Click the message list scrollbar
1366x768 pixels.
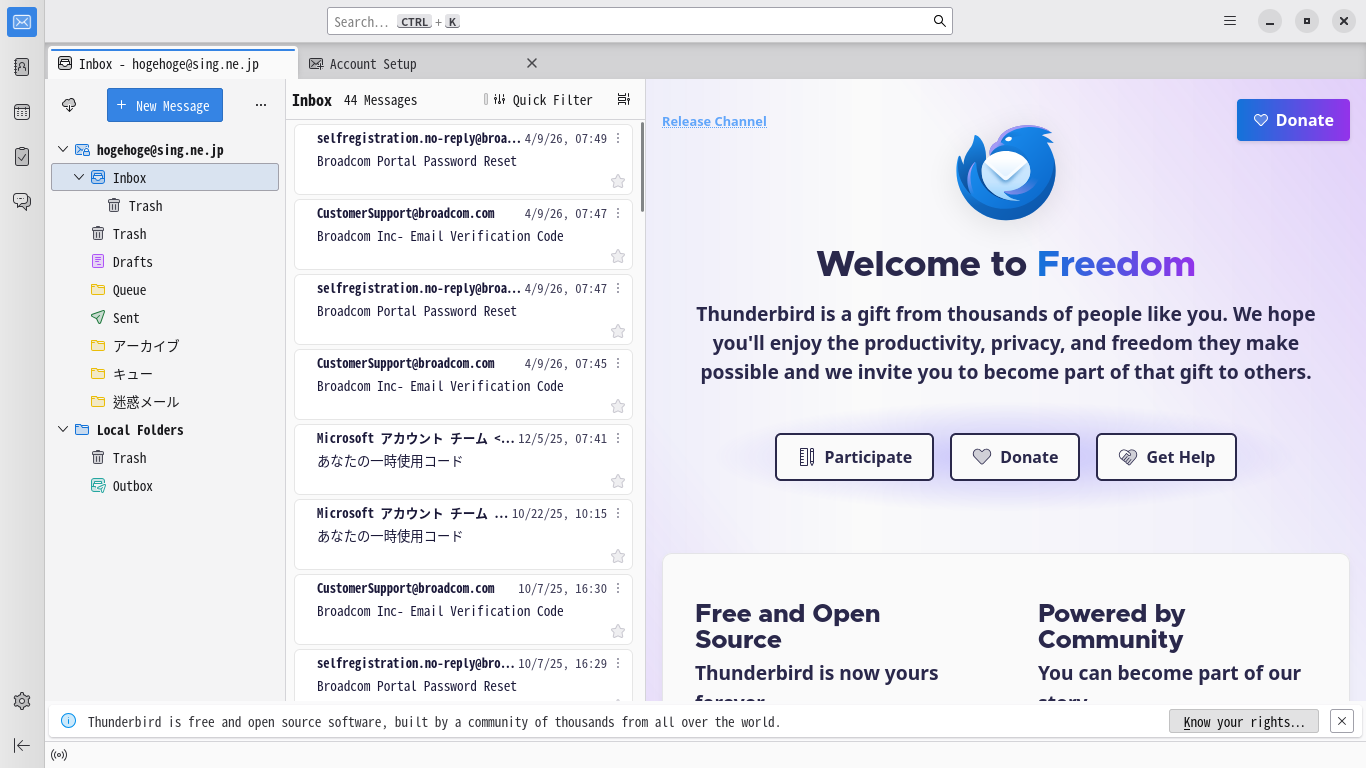[x=642, y=167]
